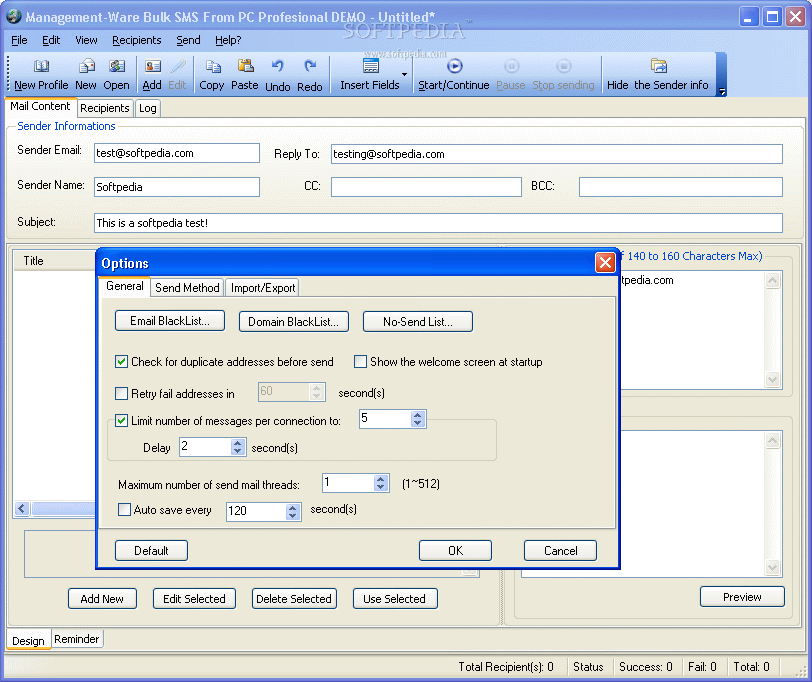
Task: Click Add New button
Action: coord(102,599)
